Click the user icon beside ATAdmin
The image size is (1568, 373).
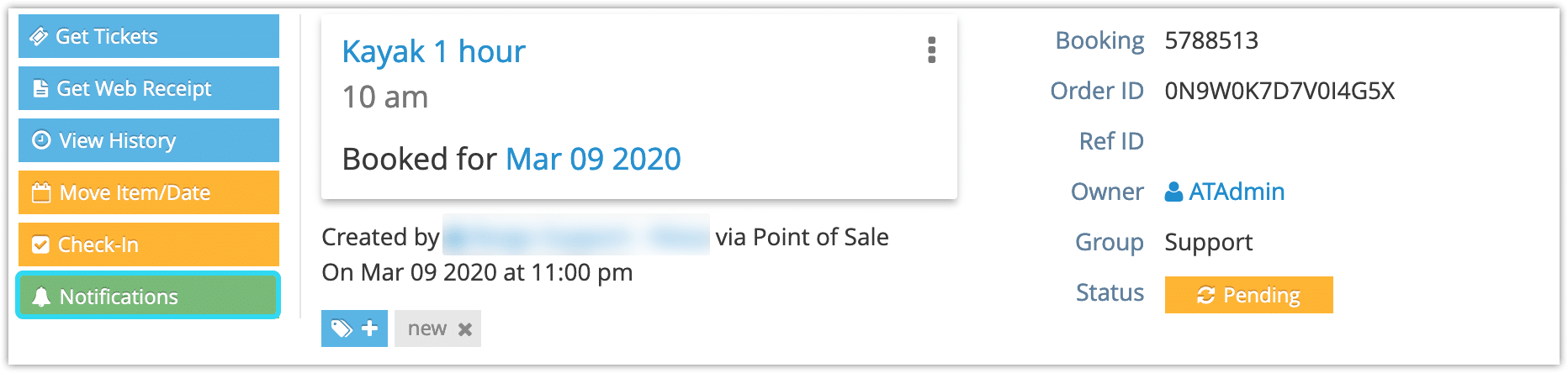1173,192
